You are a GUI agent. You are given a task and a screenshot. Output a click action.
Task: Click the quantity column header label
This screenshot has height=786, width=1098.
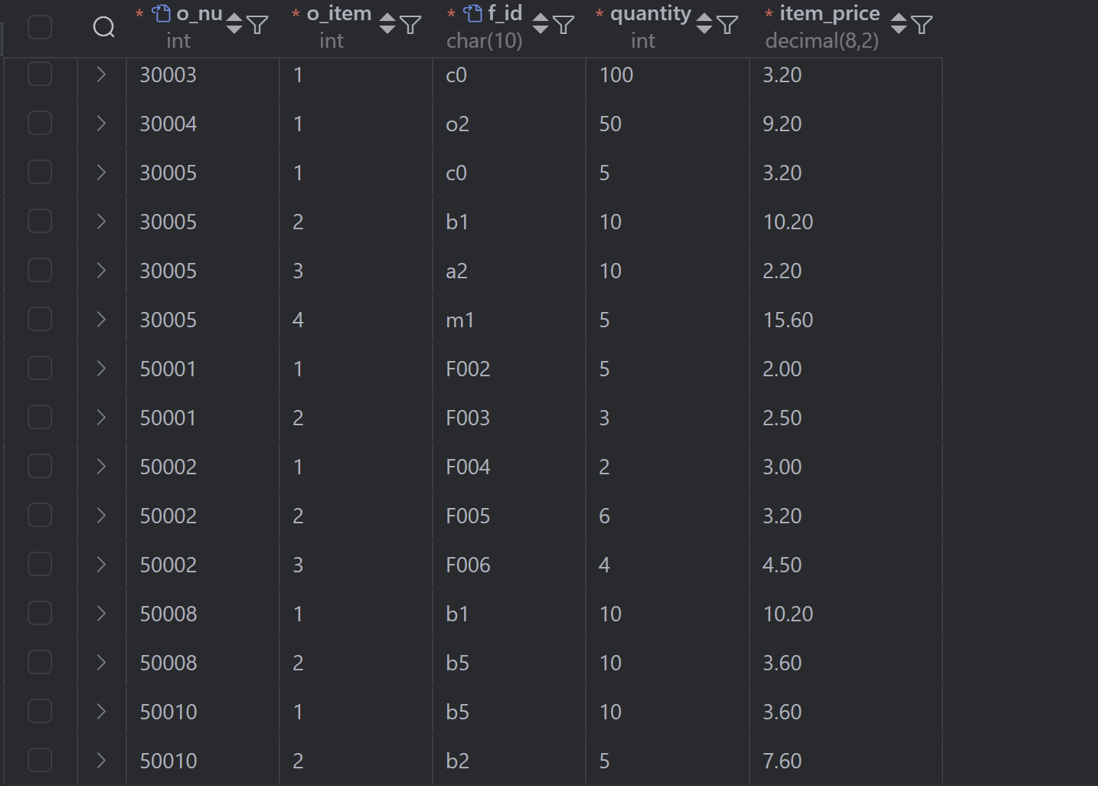(x=651, y=14)
